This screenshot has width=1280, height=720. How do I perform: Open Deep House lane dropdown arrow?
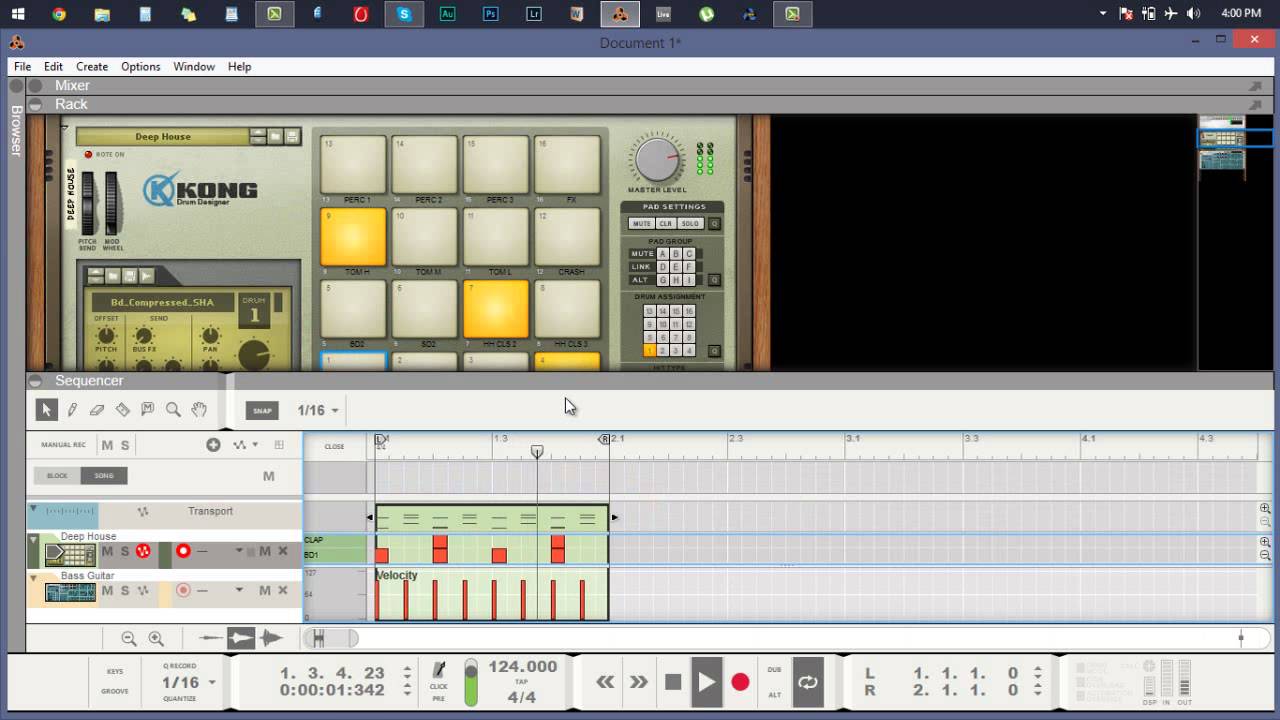click(x=239, y=551)
